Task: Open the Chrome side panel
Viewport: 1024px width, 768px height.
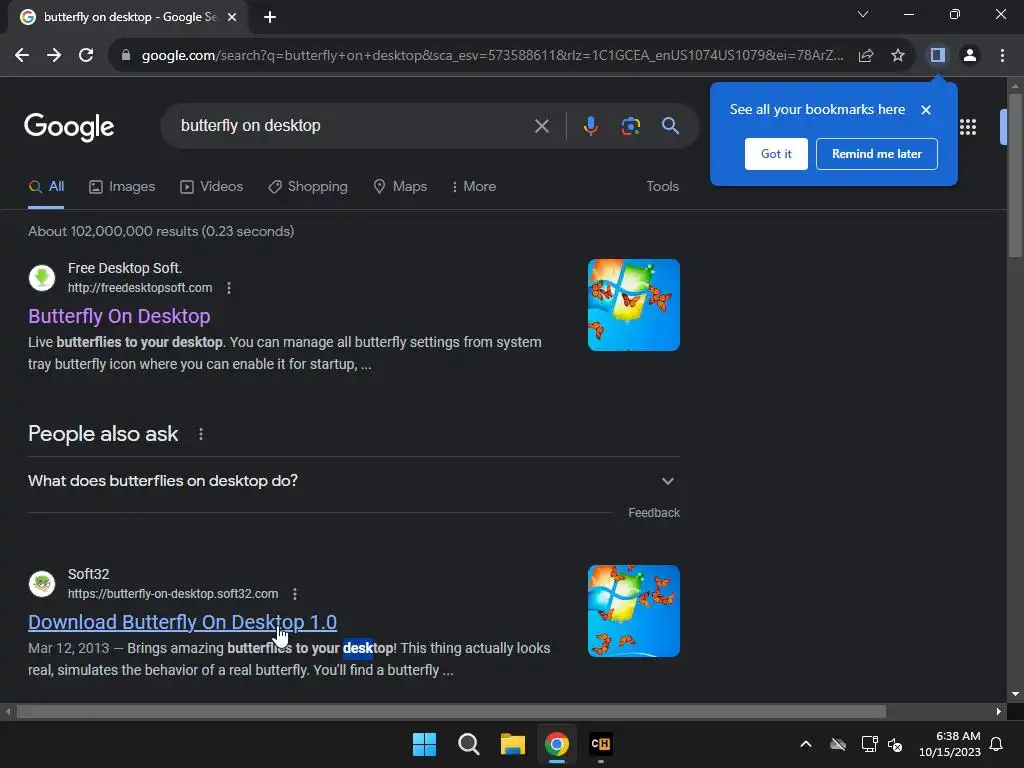Action: (938, 56)
